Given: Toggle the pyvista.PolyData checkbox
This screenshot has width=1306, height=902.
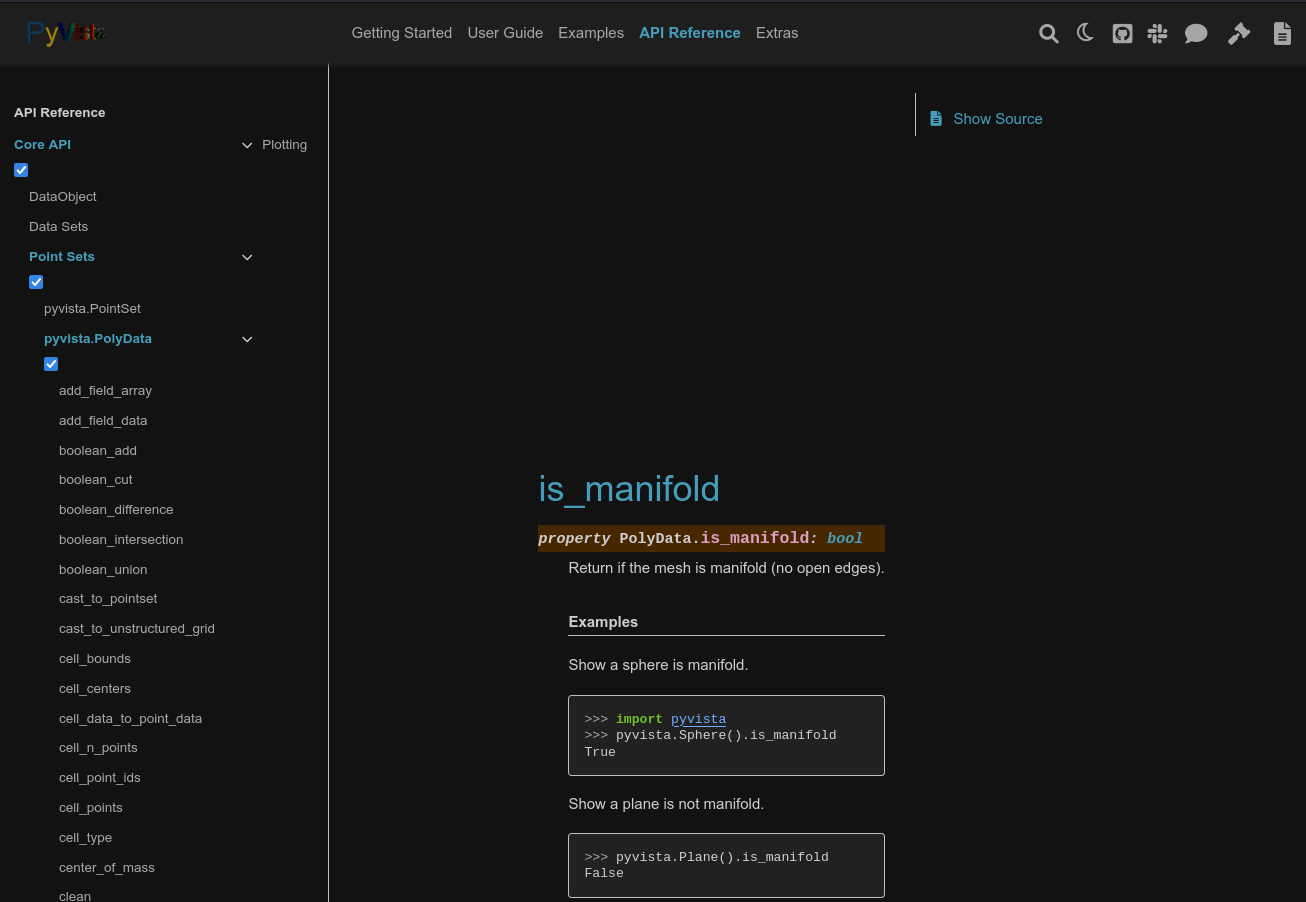Looking at the screenshot, I should 51,364.
